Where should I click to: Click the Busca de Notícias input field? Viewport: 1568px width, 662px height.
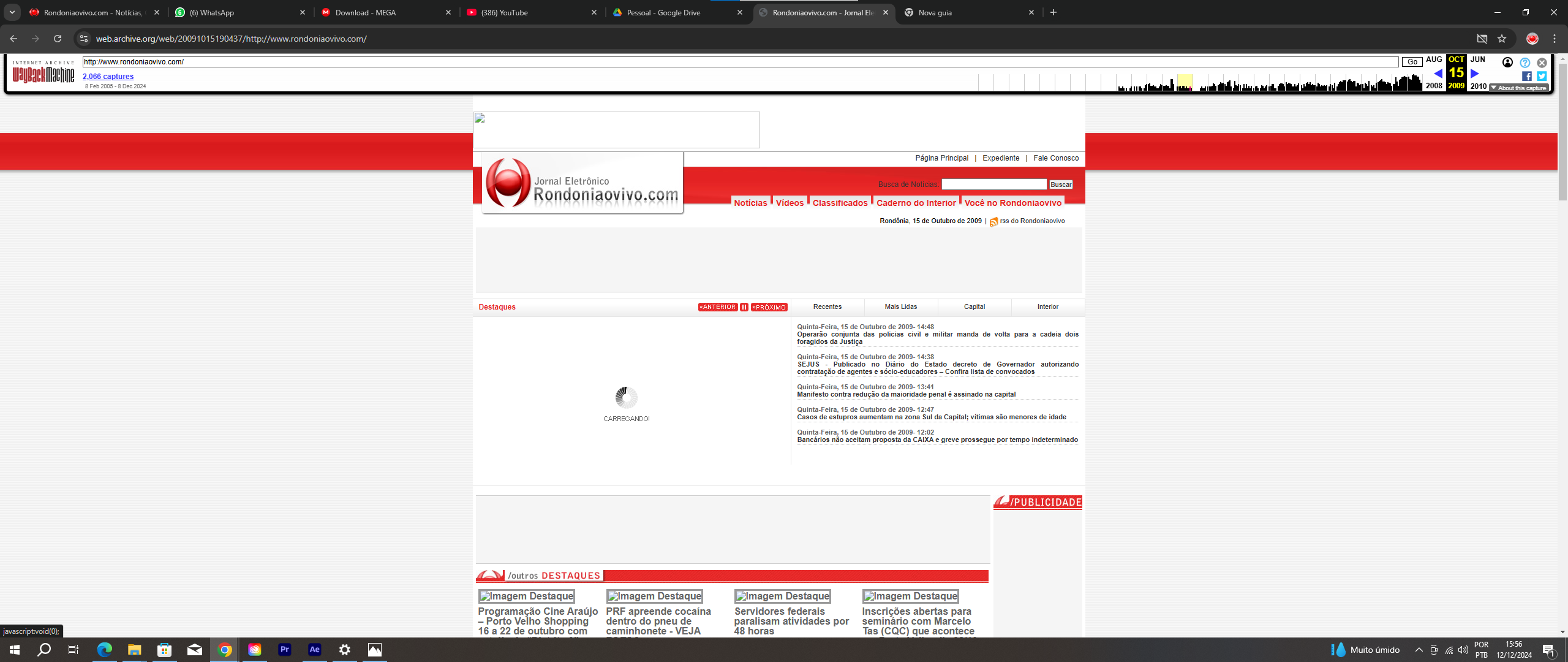[x=993, y=185]
